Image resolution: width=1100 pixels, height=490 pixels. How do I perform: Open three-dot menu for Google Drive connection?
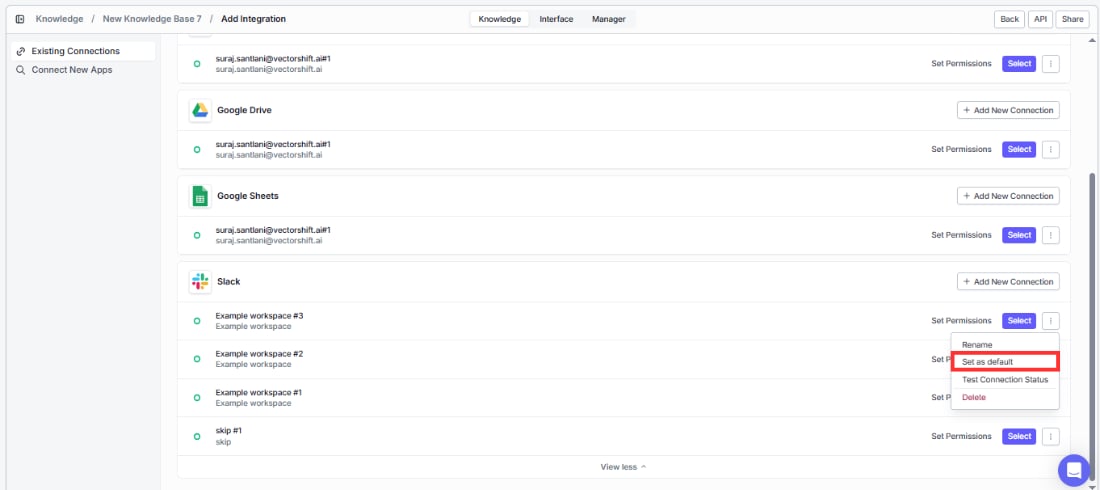1050,150
